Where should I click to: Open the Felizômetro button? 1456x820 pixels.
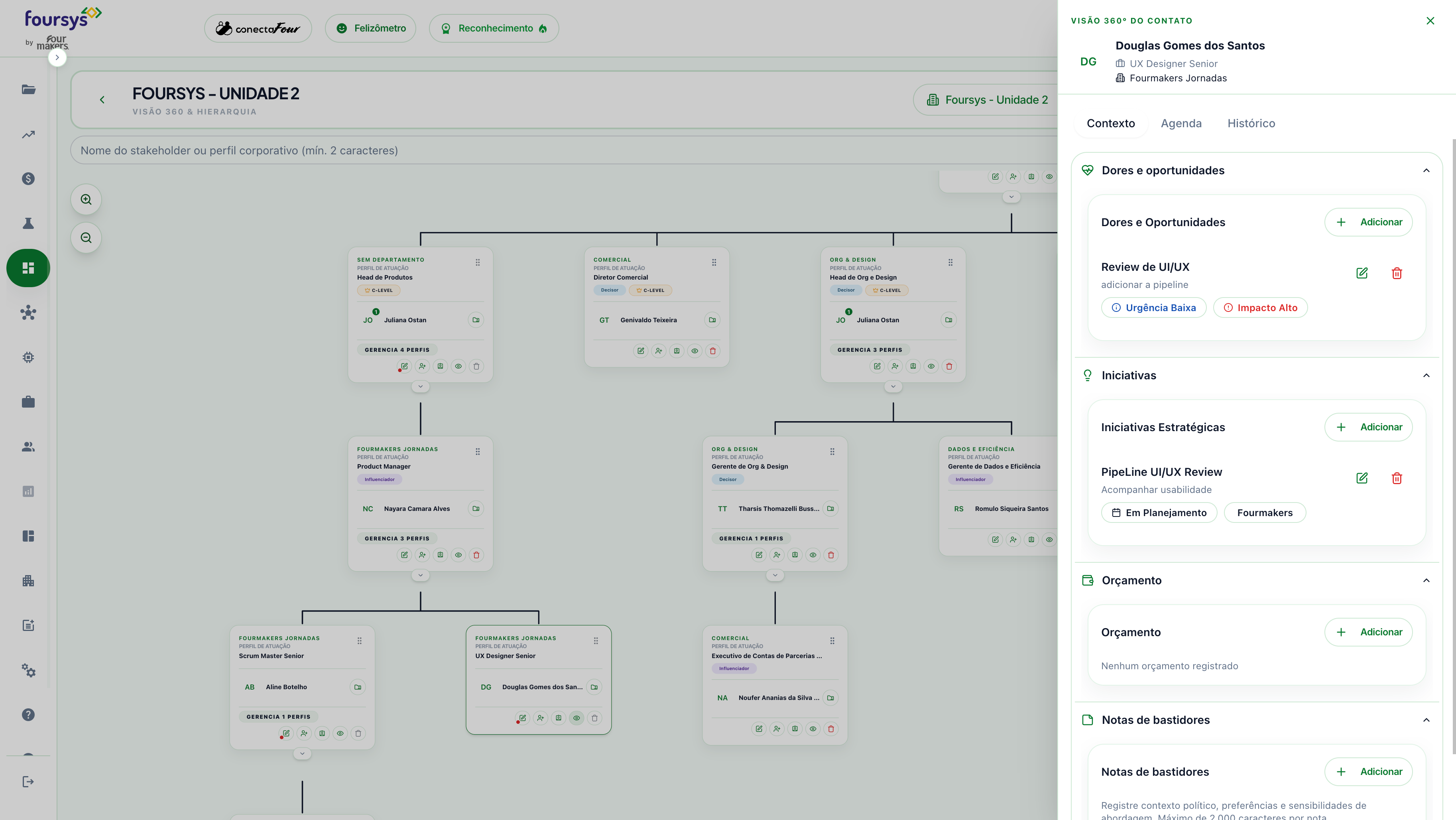[x=371, y=28]
